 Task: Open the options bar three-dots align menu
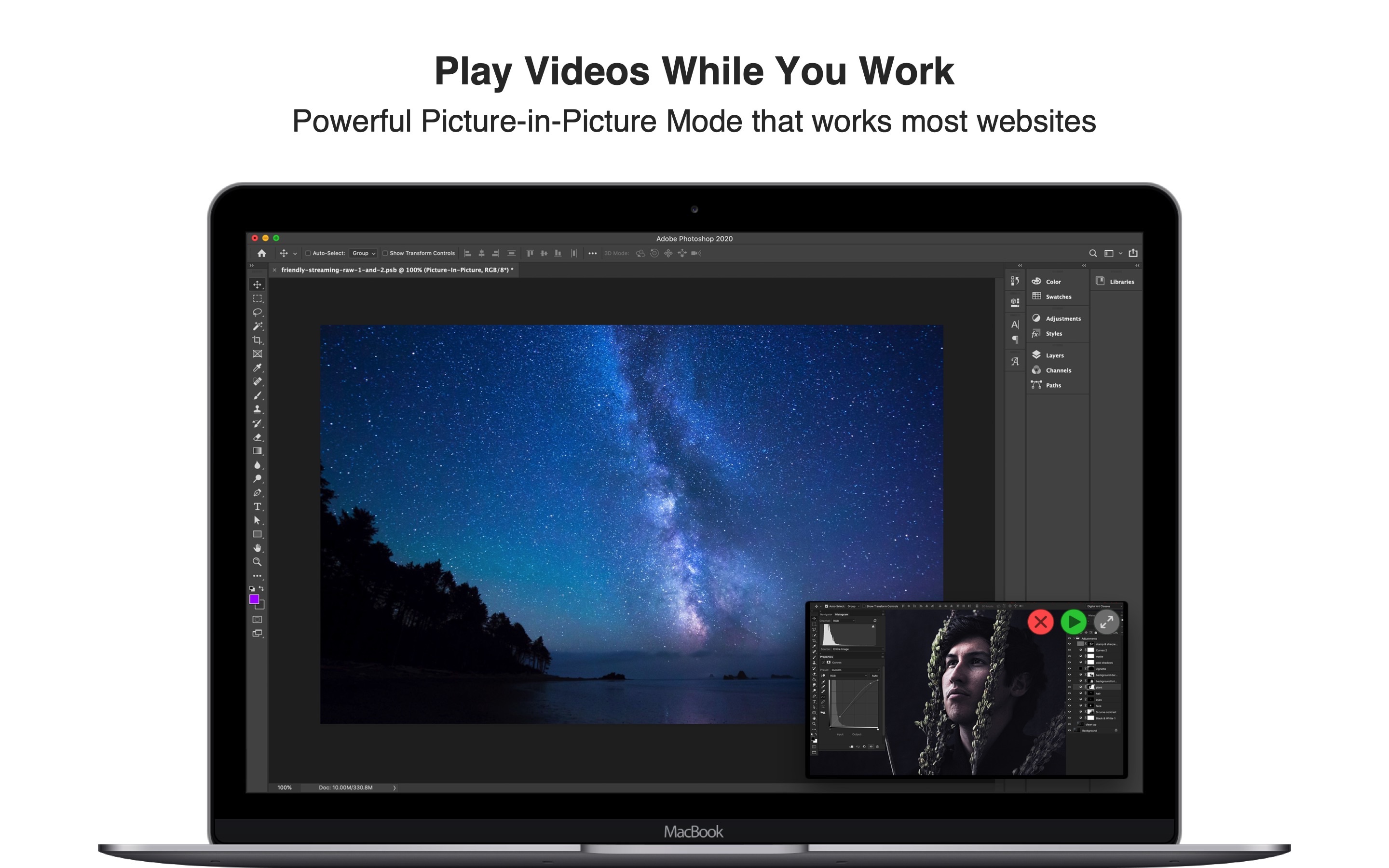[592, 253]
